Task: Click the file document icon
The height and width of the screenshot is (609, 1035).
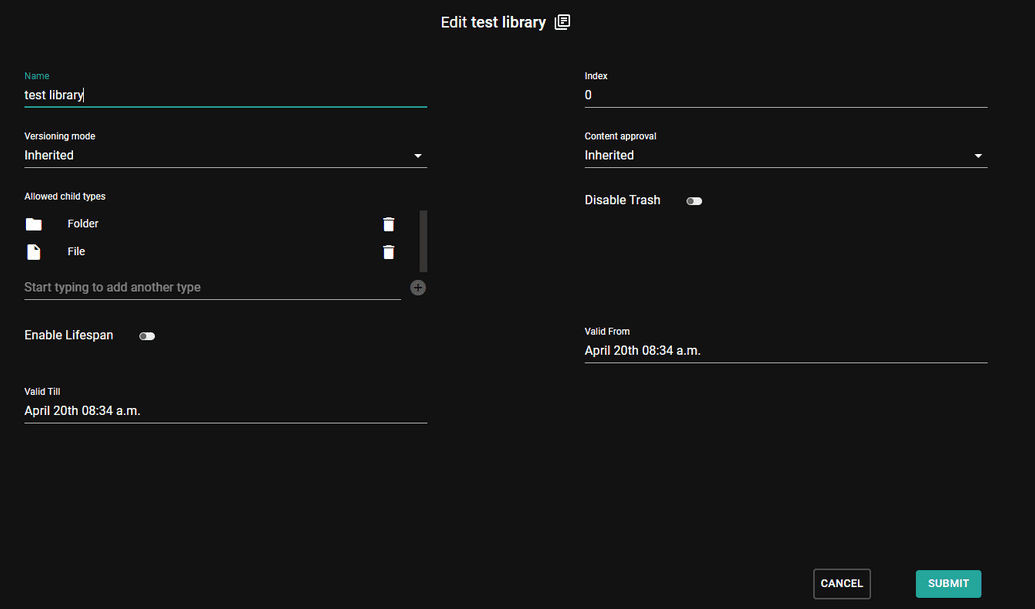Action: coord(34,252)
